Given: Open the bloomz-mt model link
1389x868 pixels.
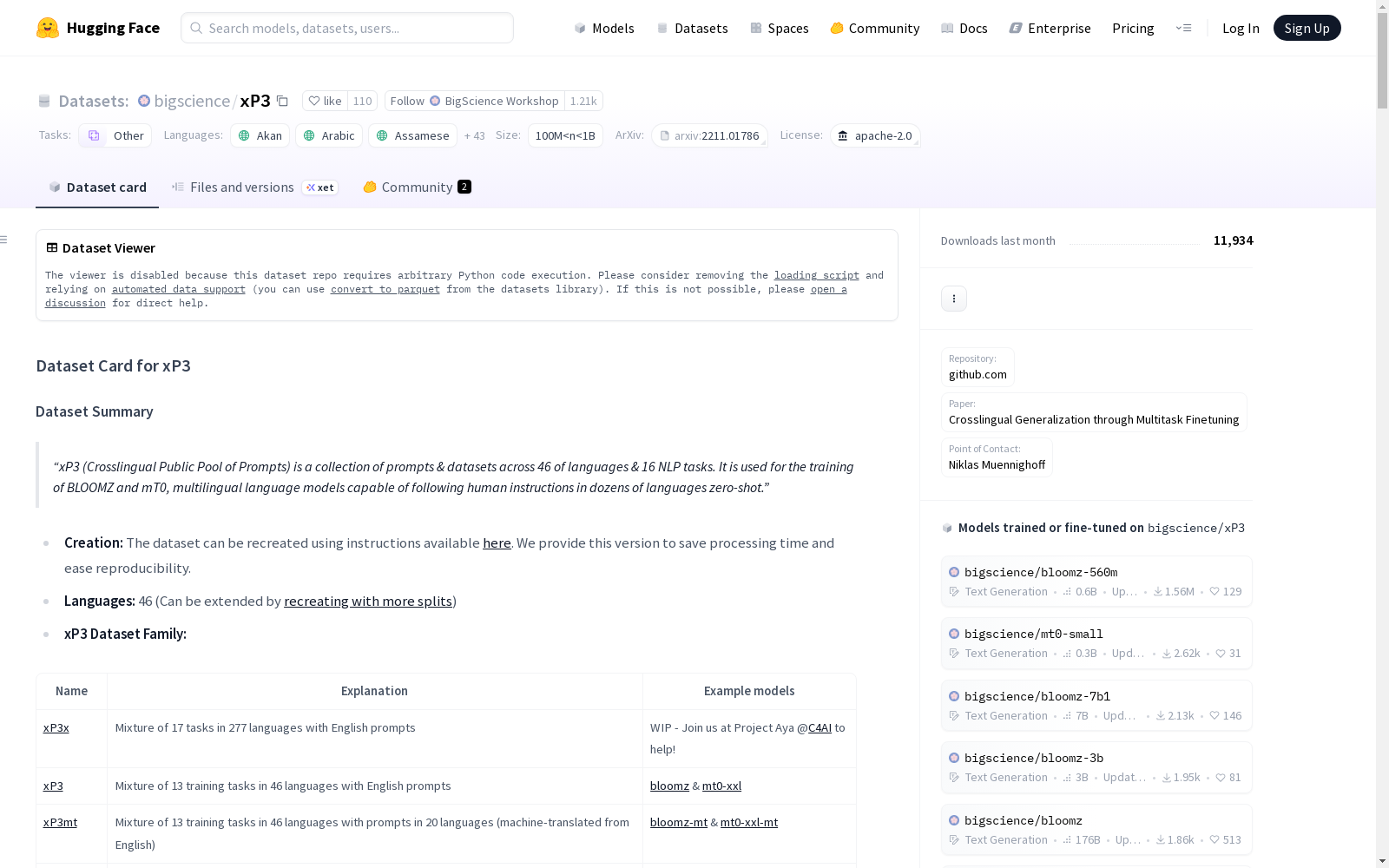Looking at the screenshot, I should [679, 822].
